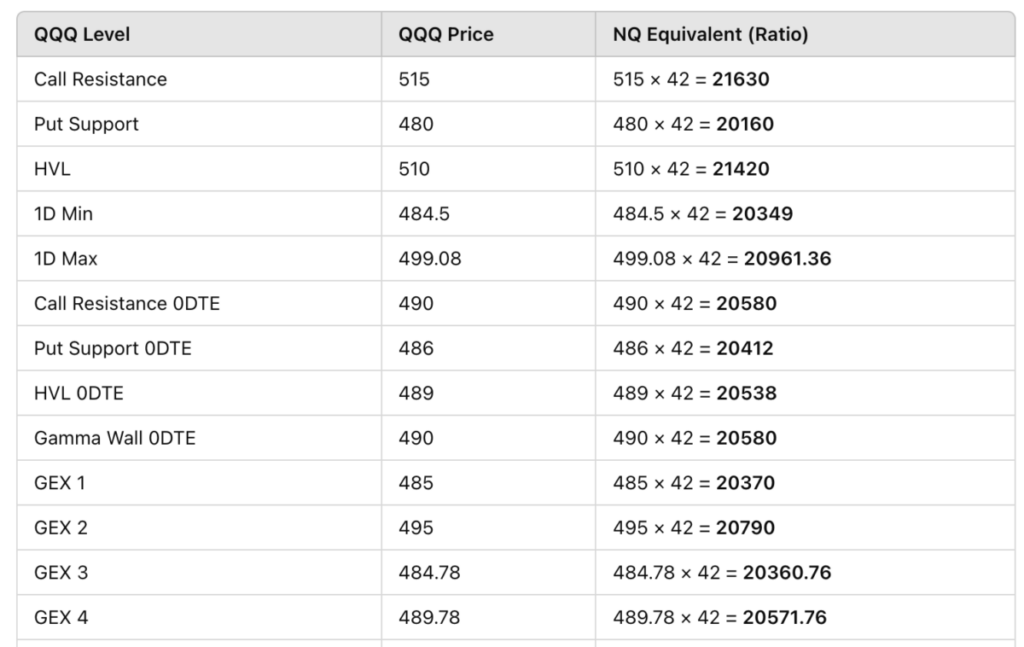Click the GEX 3 row label
This screenshot has width=1024, height=647.
tap(61, 572)
